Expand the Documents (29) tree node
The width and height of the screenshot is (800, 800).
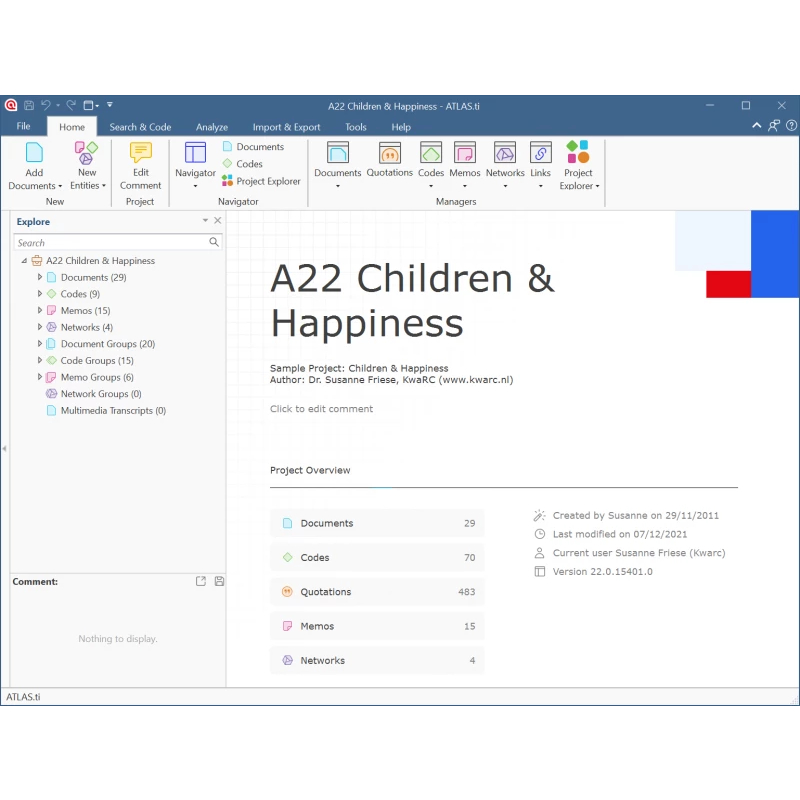point(40,277)
